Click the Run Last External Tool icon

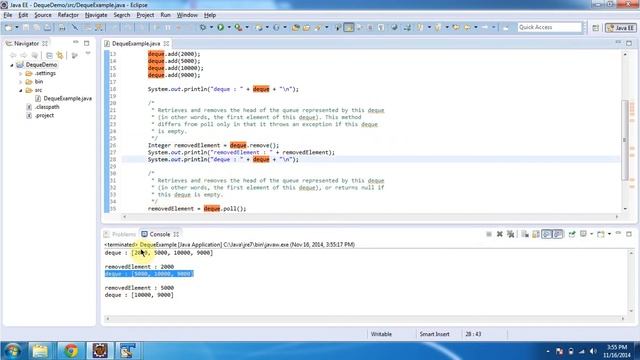238,27
